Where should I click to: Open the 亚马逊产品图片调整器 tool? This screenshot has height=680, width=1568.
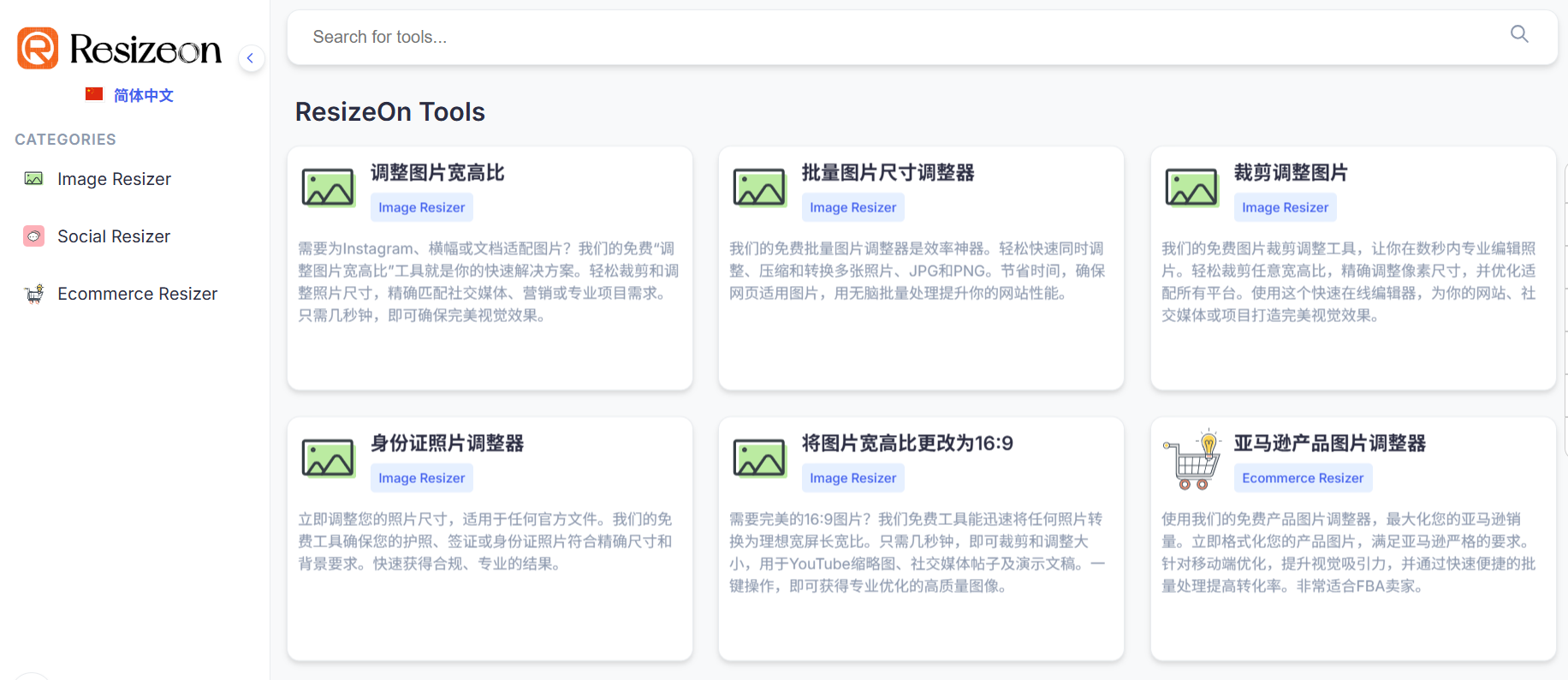click(x=1330, y=444)
